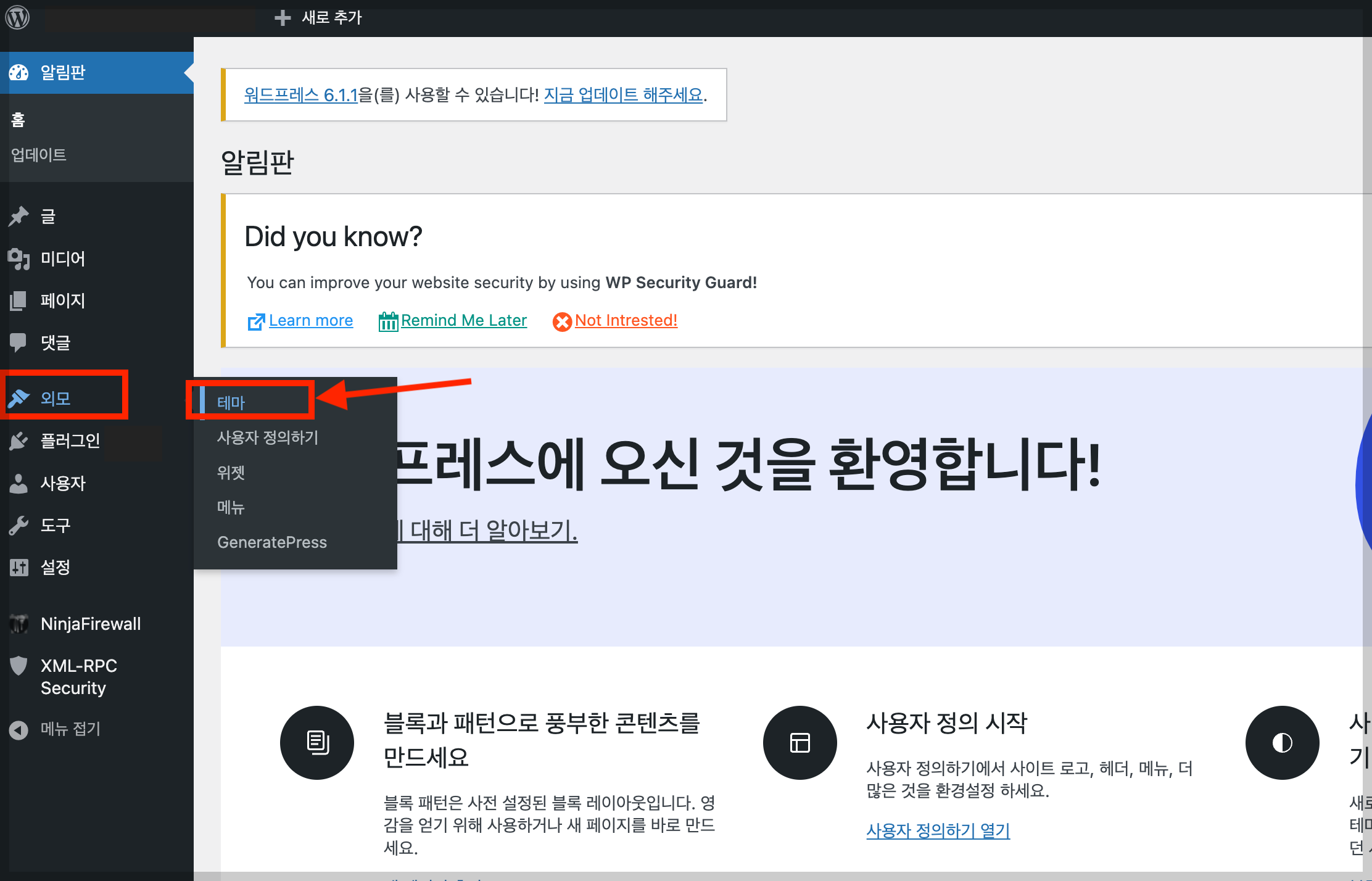Select 테마 in the appearance submenu
This screenshot has height=881, width=1372.
point(231,403)
